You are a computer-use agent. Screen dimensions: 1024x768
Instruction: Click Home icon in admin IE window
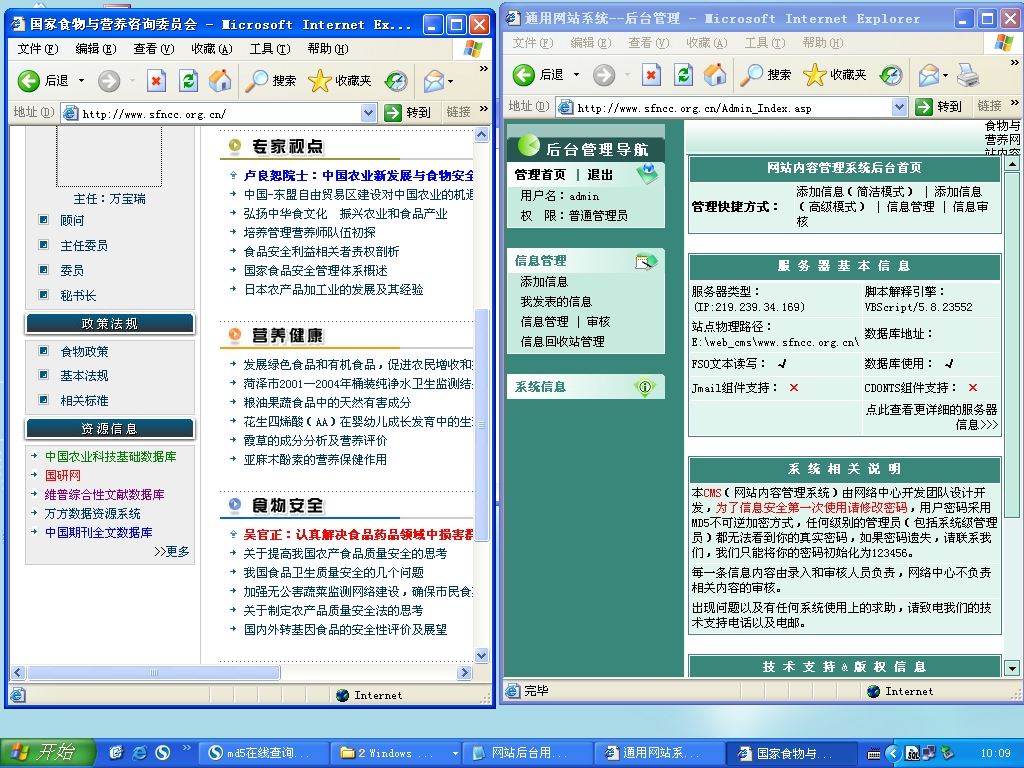pos(715,75)
